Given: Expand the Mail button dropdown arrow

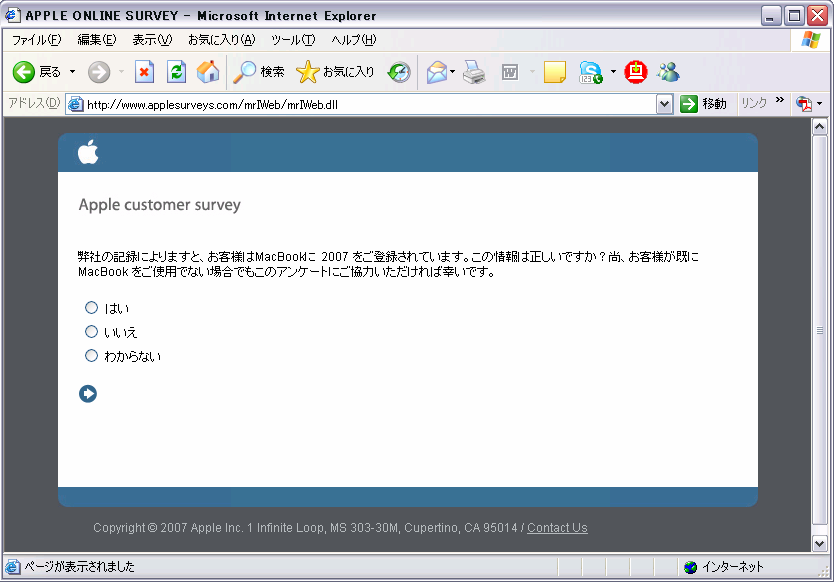Looking at the screenshot, I should 453,72.
